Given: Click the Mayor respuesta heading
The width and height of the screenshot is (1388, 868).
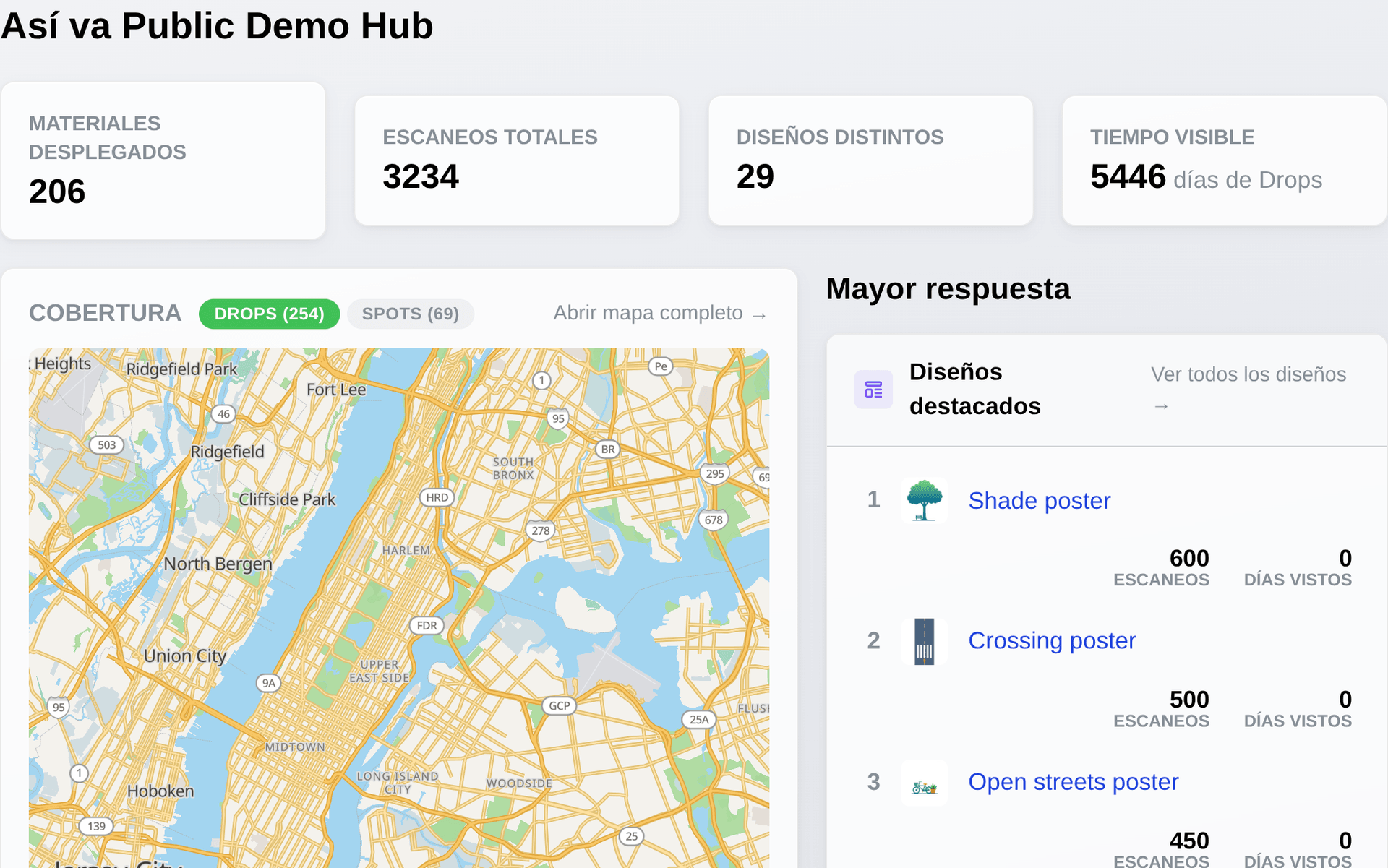Looking at the screenshot, I should (x=948, y=289).
